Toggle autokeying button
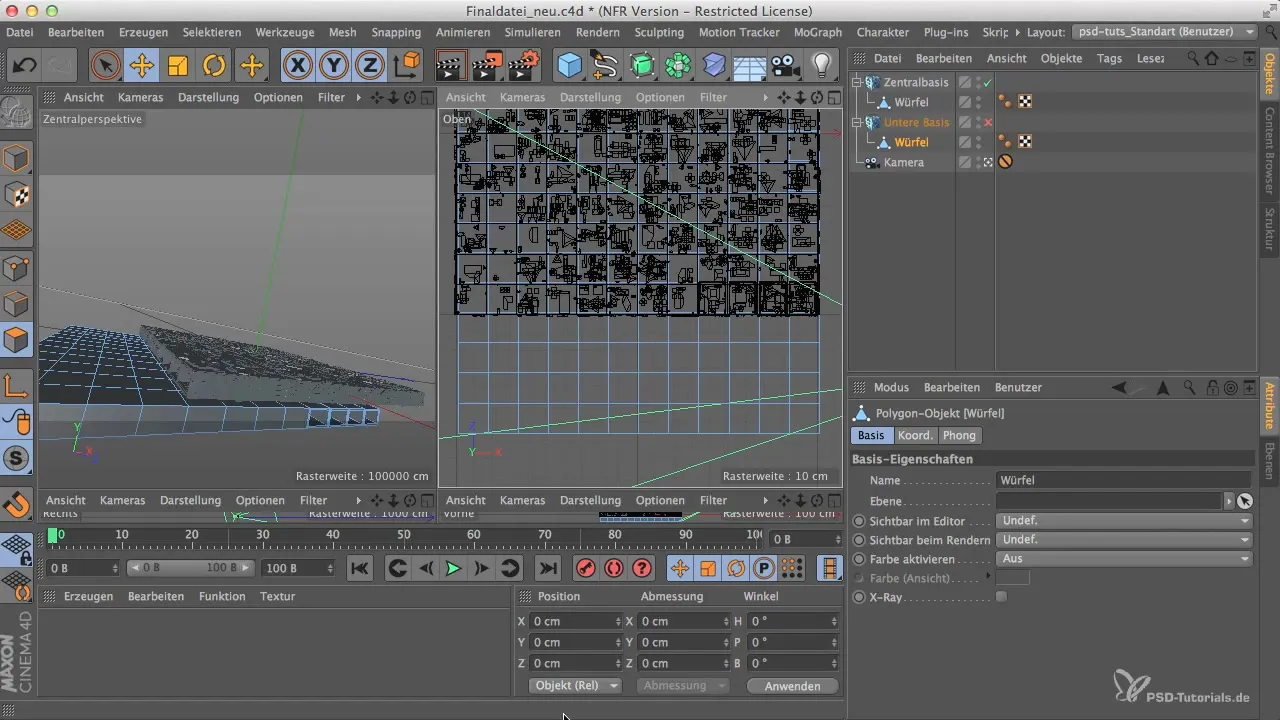The image size is (1280, 720). (x=614, y=568)
